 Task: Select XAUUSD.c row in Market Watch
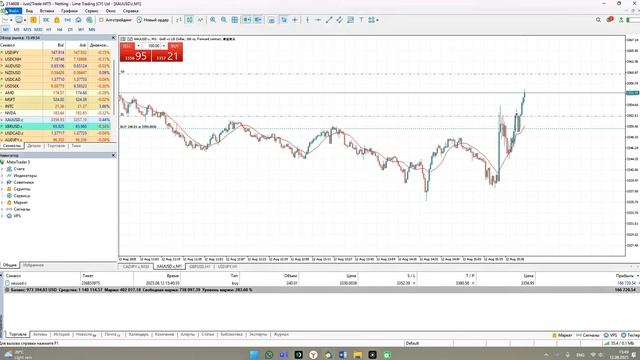[x=56, y=120]
